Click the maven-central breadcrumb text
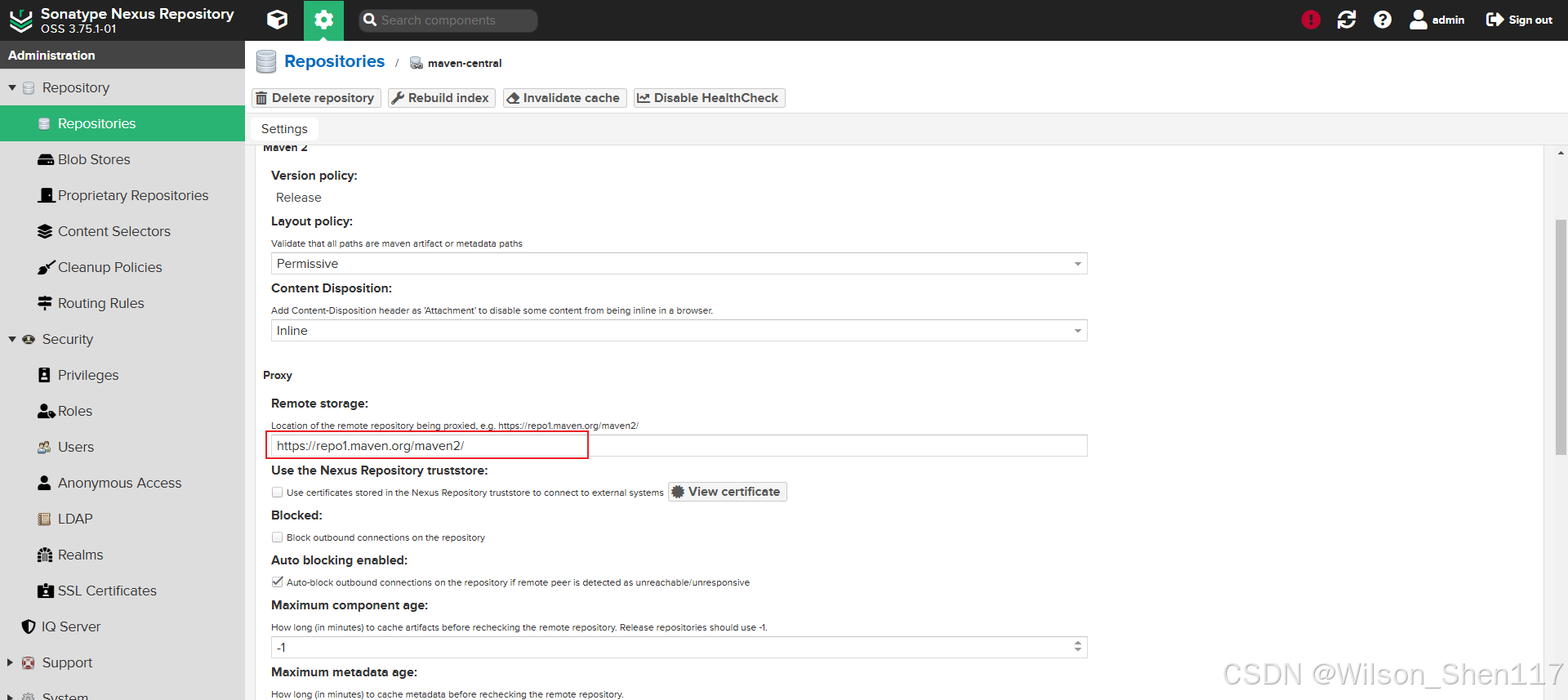Image resolution: width=1568 pixels, height=700 pixels. pyautogui.click(x=465, y=63)
